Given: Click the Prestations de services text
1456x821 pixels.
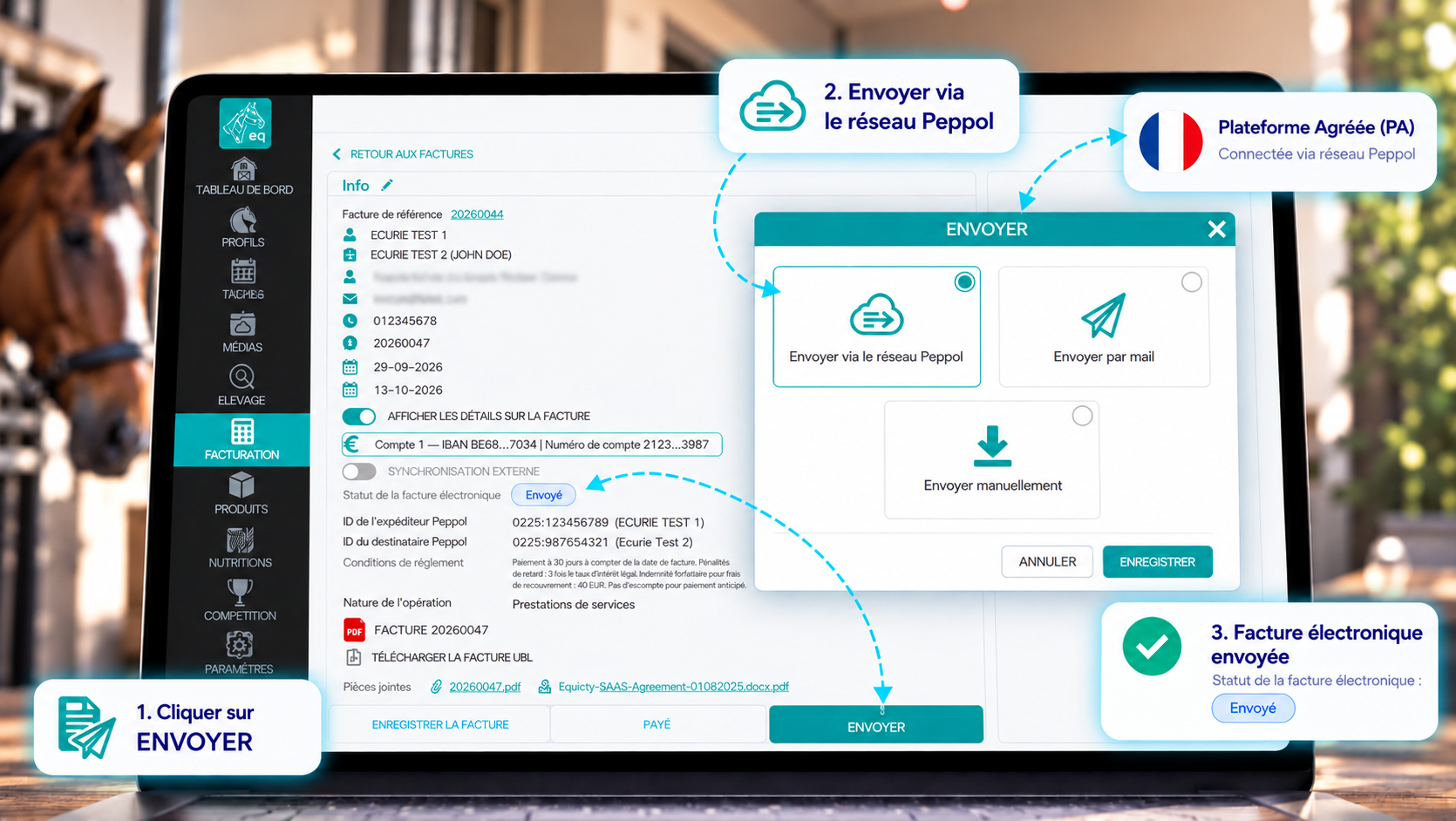Looking at the screenshot, I should [x=574, y=605].
